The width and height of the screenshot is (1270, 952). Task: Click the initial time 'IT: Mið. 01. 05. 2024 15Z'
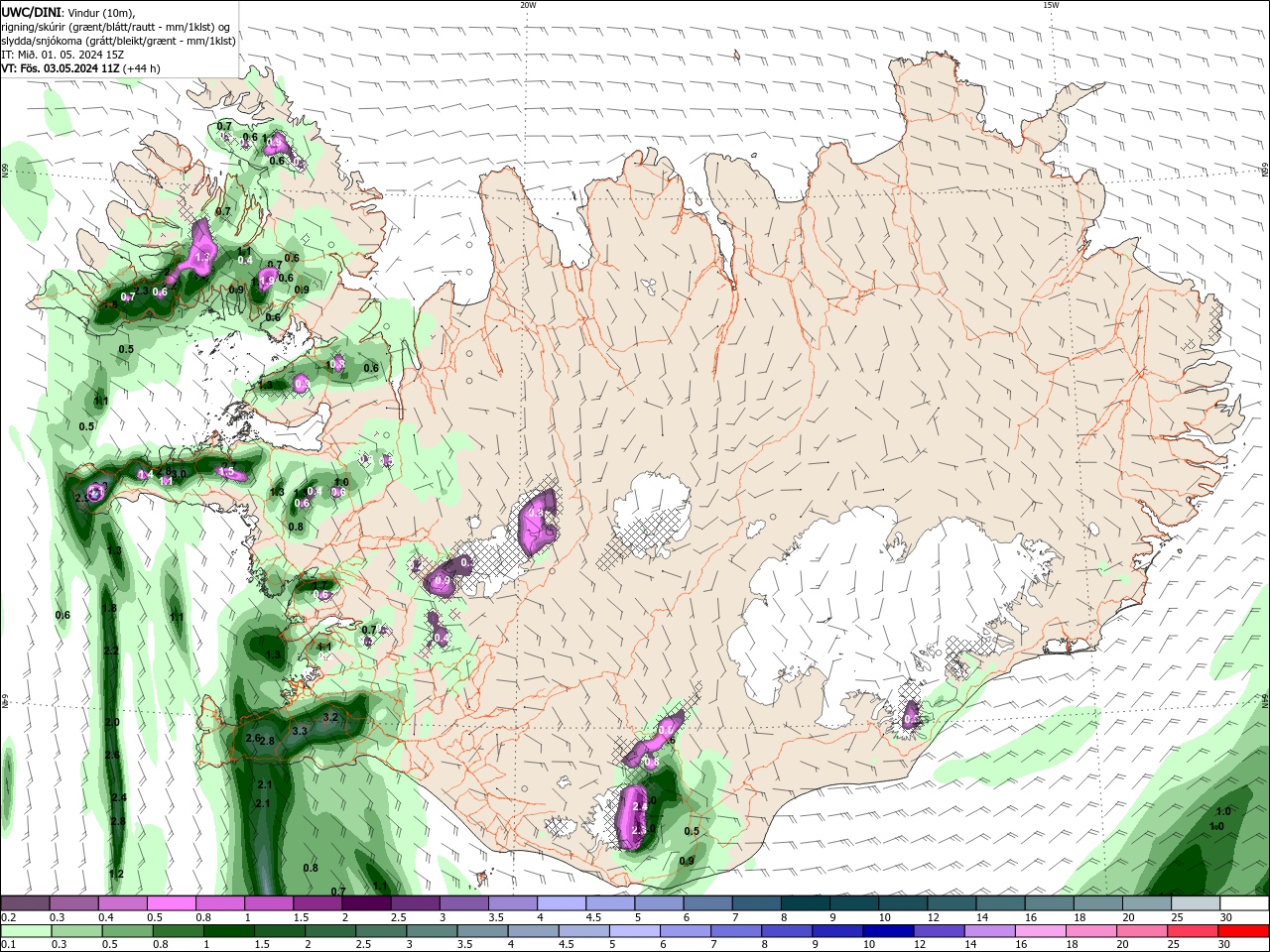click(63, 55)
